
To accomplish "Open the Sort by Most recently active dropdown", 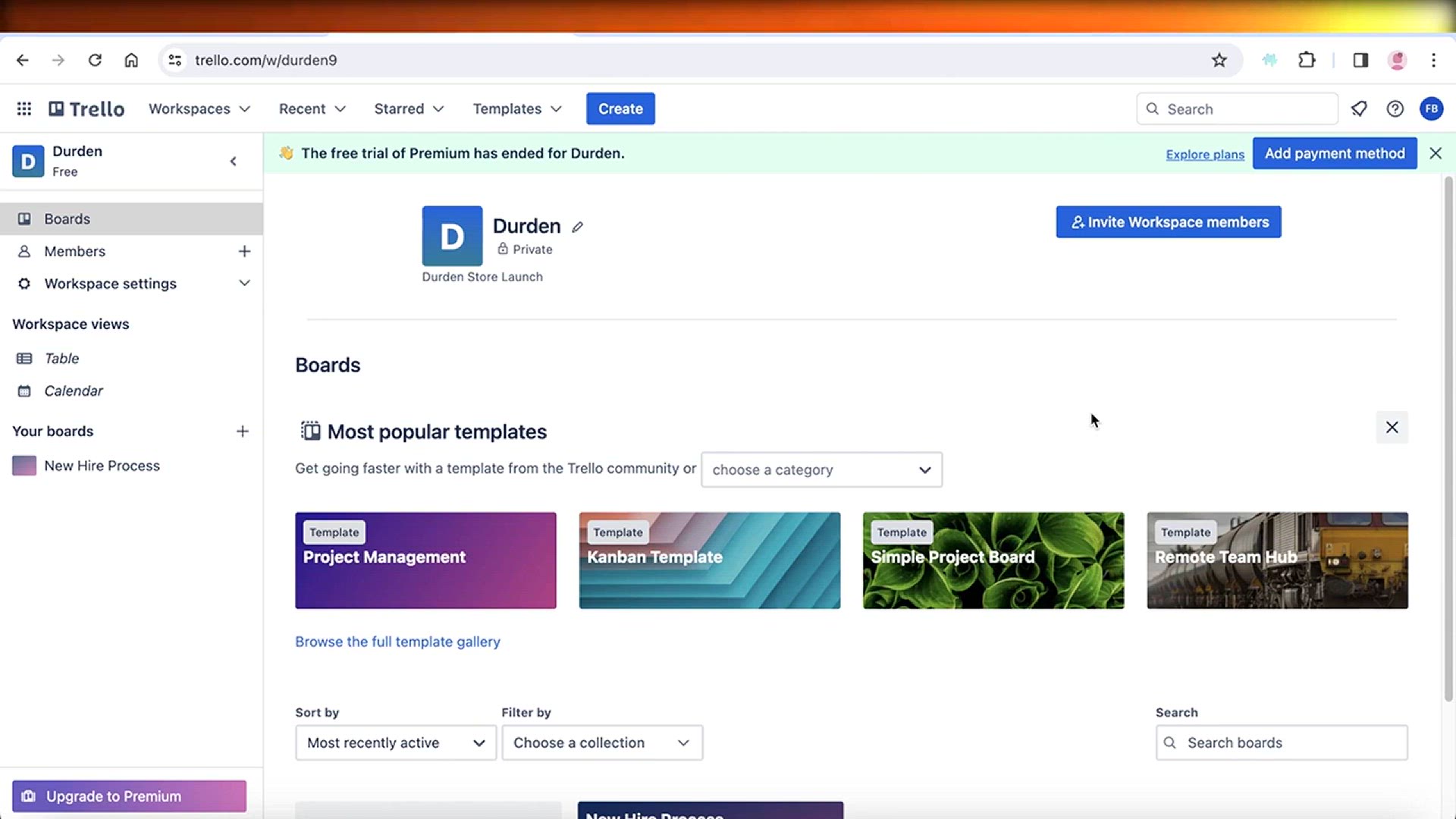I will click(x=396, y=742).
